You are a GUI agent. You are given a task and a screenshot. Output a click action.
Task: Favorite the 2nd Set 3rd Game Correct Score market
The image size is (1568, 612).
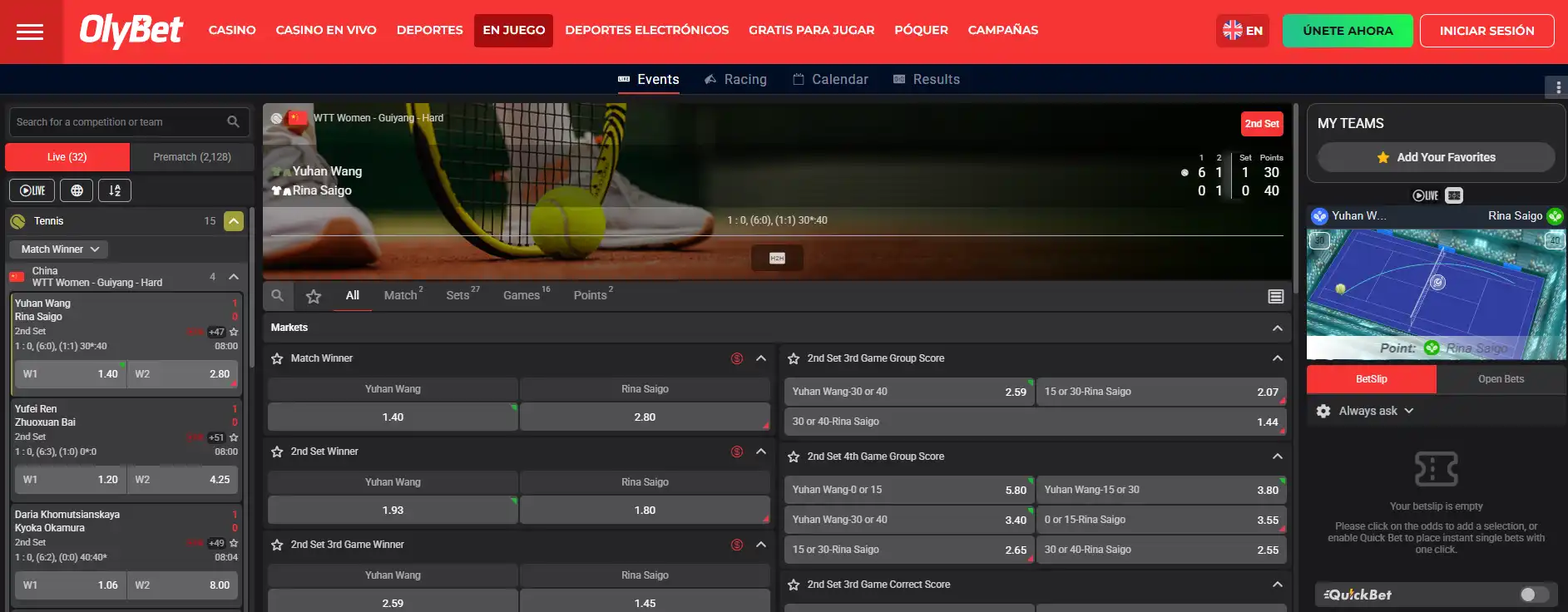tap(794, 585)
